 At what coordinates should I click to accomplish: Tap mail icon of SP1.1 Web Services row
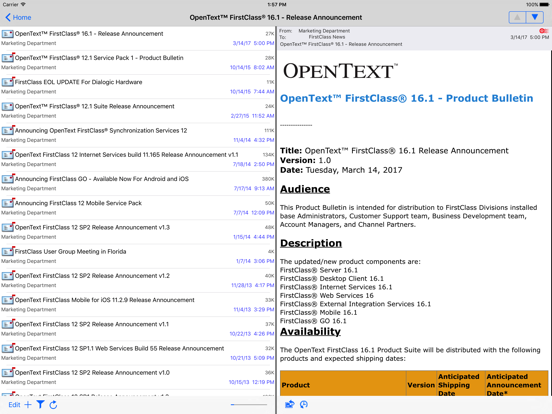tap(7, 349)
